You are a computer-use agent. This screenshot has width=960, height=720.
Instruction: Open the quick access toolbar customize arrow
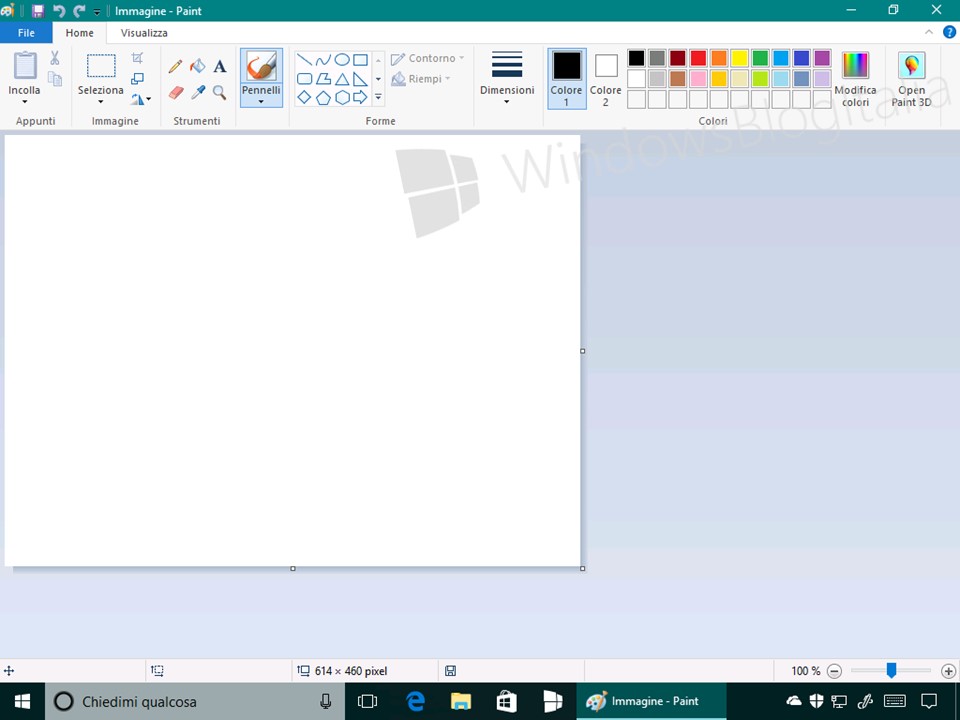point(97,12)
